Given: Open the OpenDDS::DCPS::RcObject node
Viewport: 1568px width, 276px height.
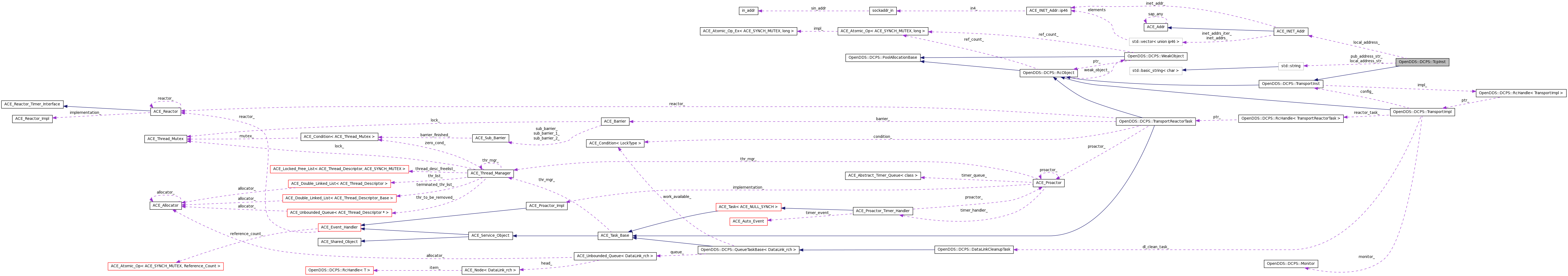Looking at the screenshot, I should click(x=1048, y=73).
